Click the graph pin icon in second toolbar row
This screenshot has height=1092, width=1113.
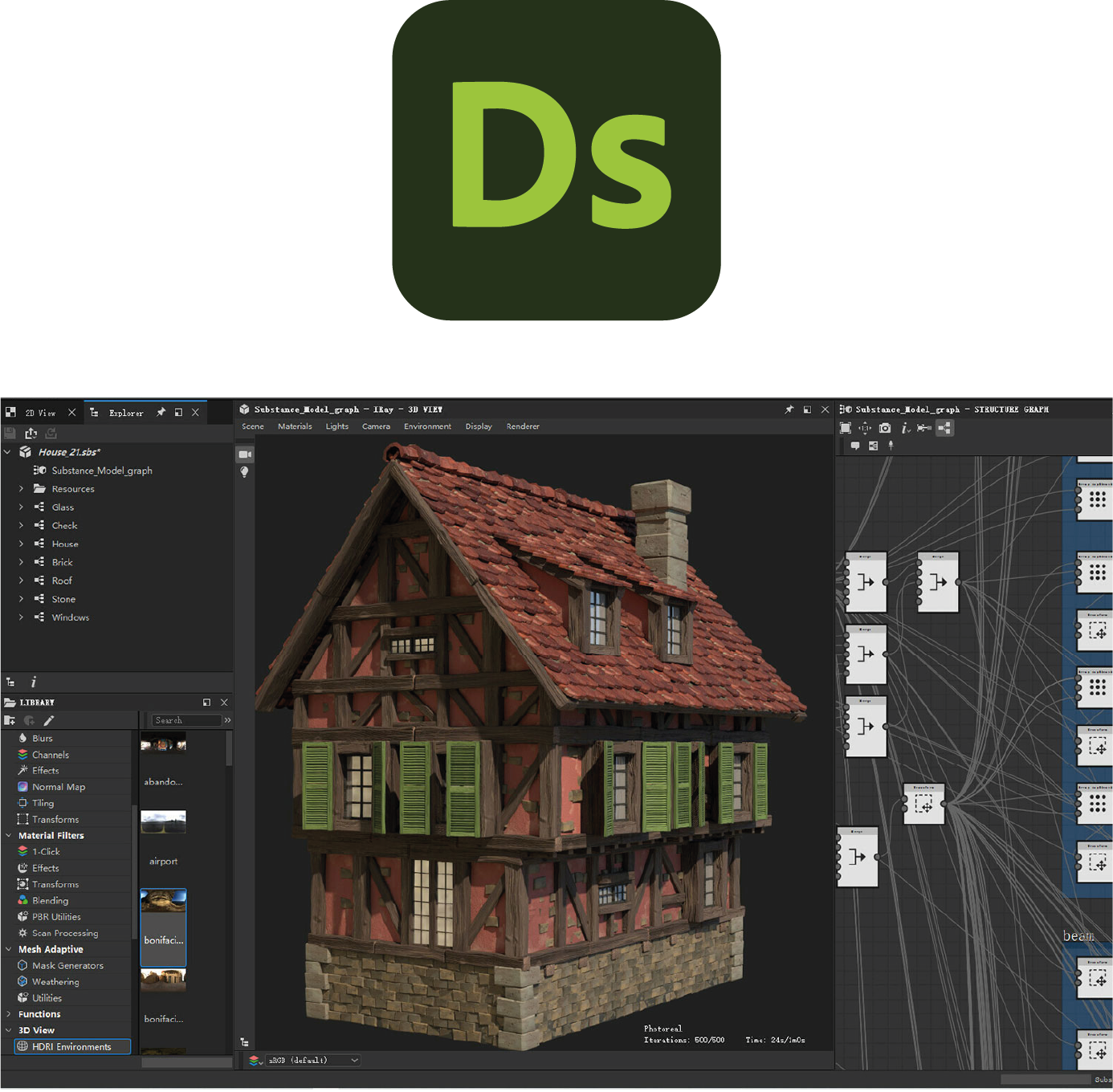coord(891,446)
